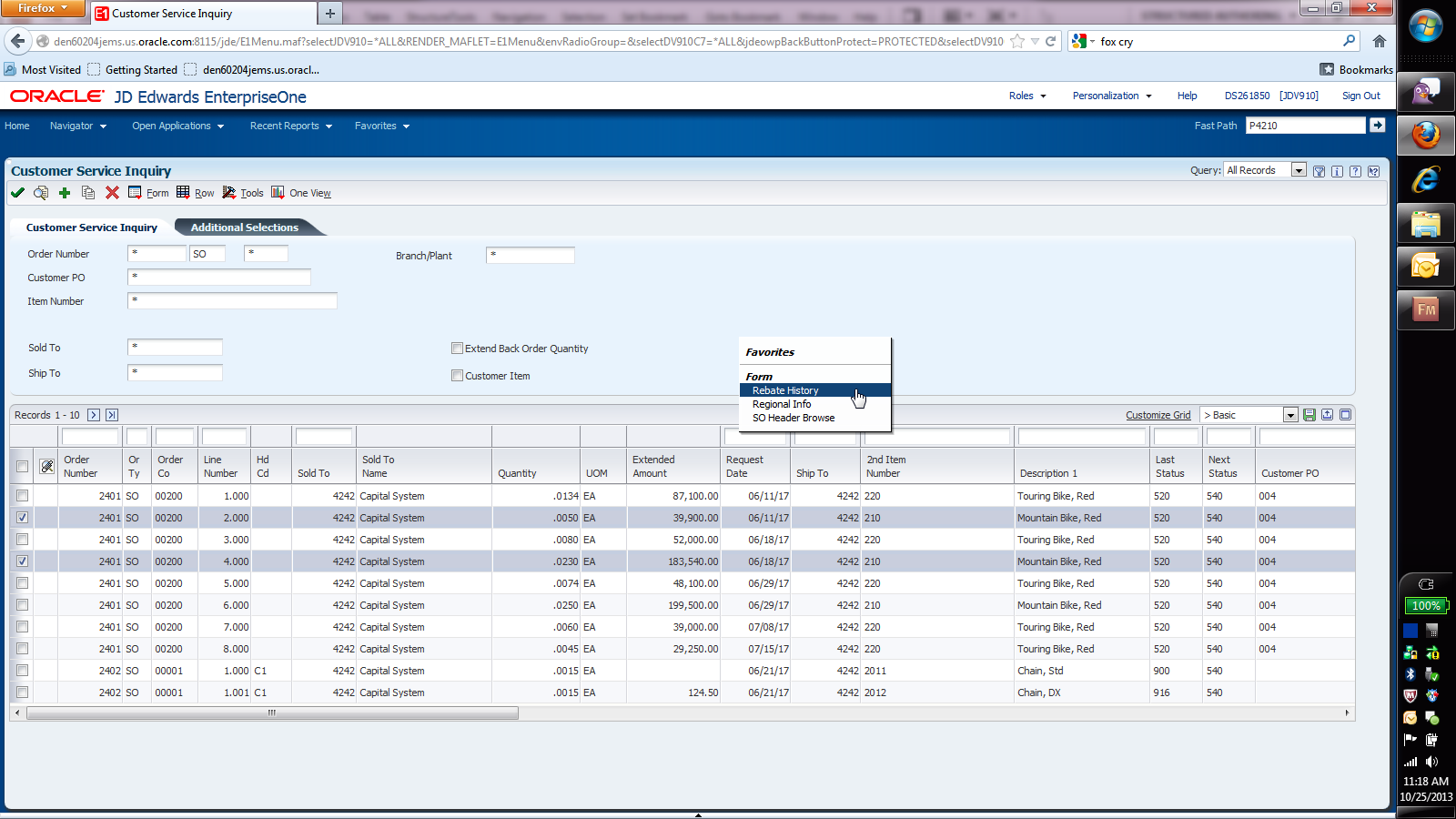Click the Fast Path input field
1456x819 pixels.
point(1305,126)
